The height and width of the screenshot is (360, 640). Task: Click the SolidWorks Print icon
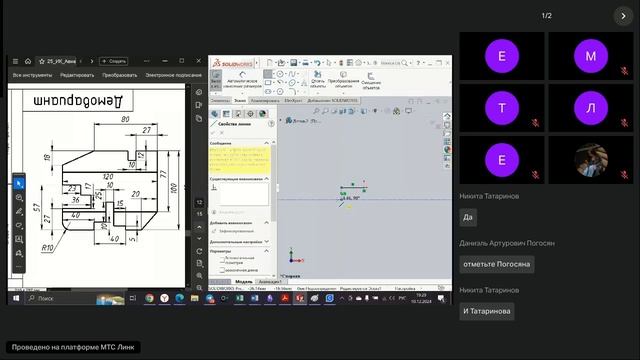pyautogui.click(x=305, y=62)
